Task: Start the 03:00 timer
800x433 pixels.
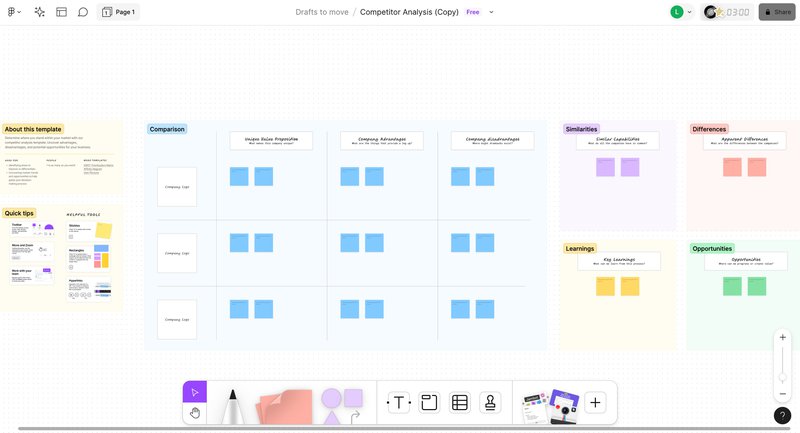Action: (x=737, y=12)
